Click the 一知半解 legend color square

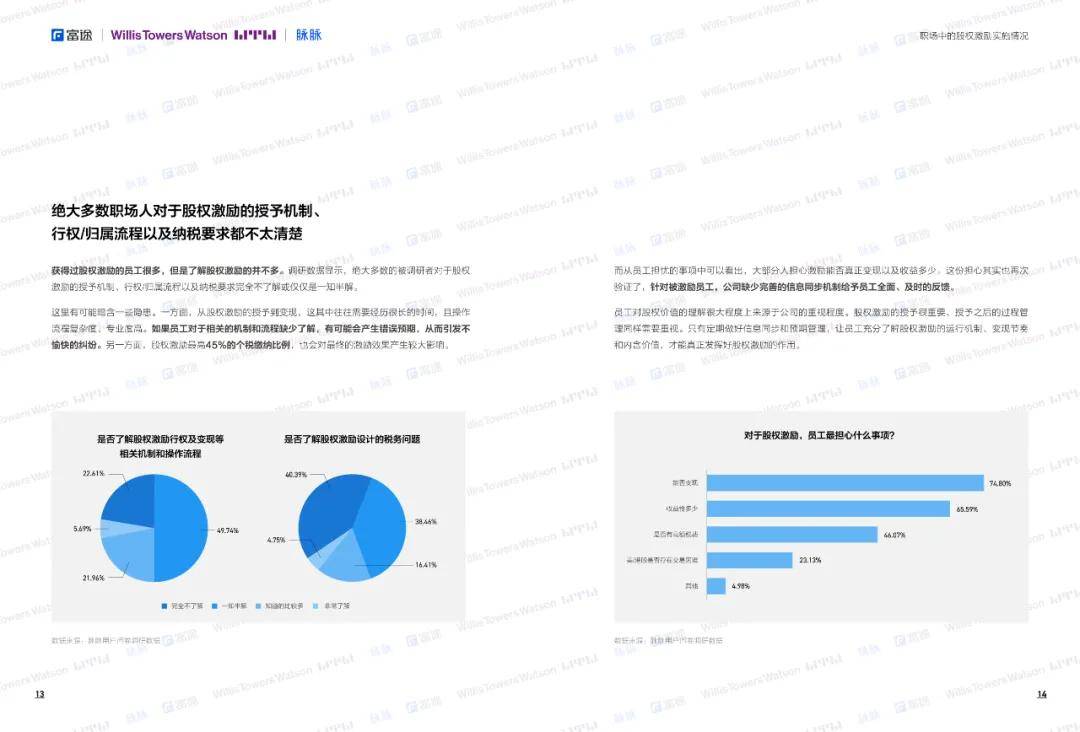pos(214,606)
